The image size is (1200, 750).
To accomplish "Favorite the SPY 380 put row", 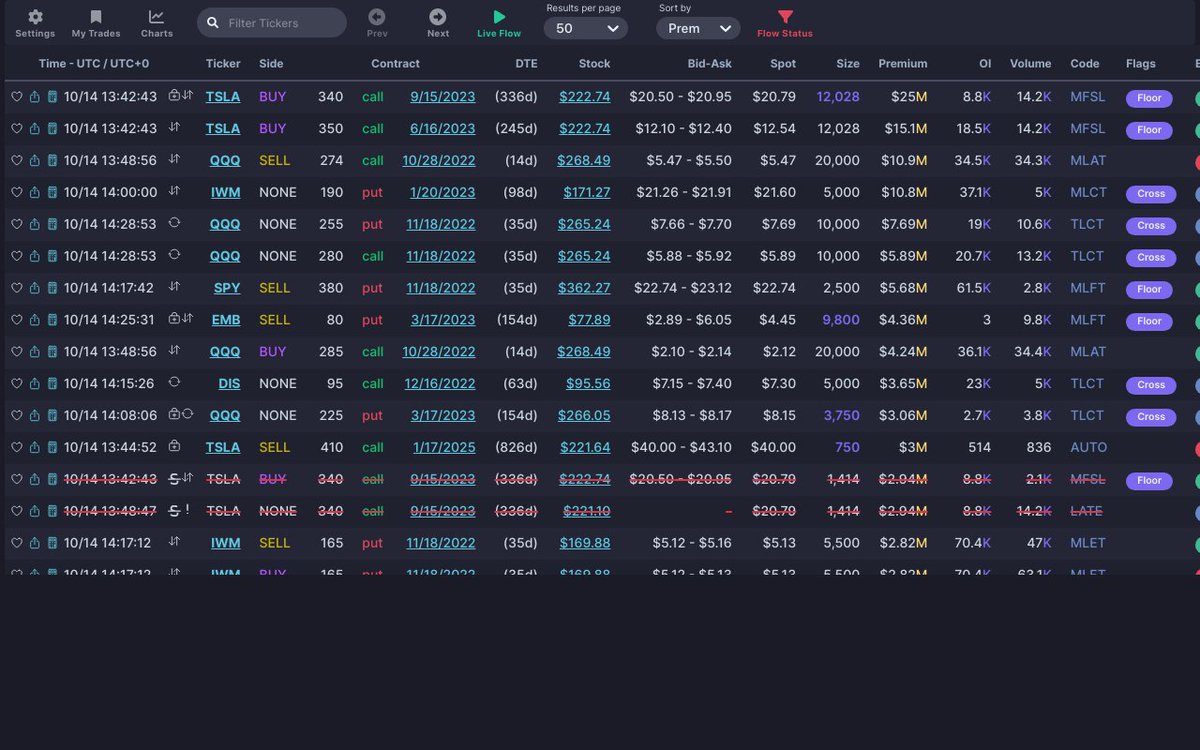I will click(x=17, y=288).
